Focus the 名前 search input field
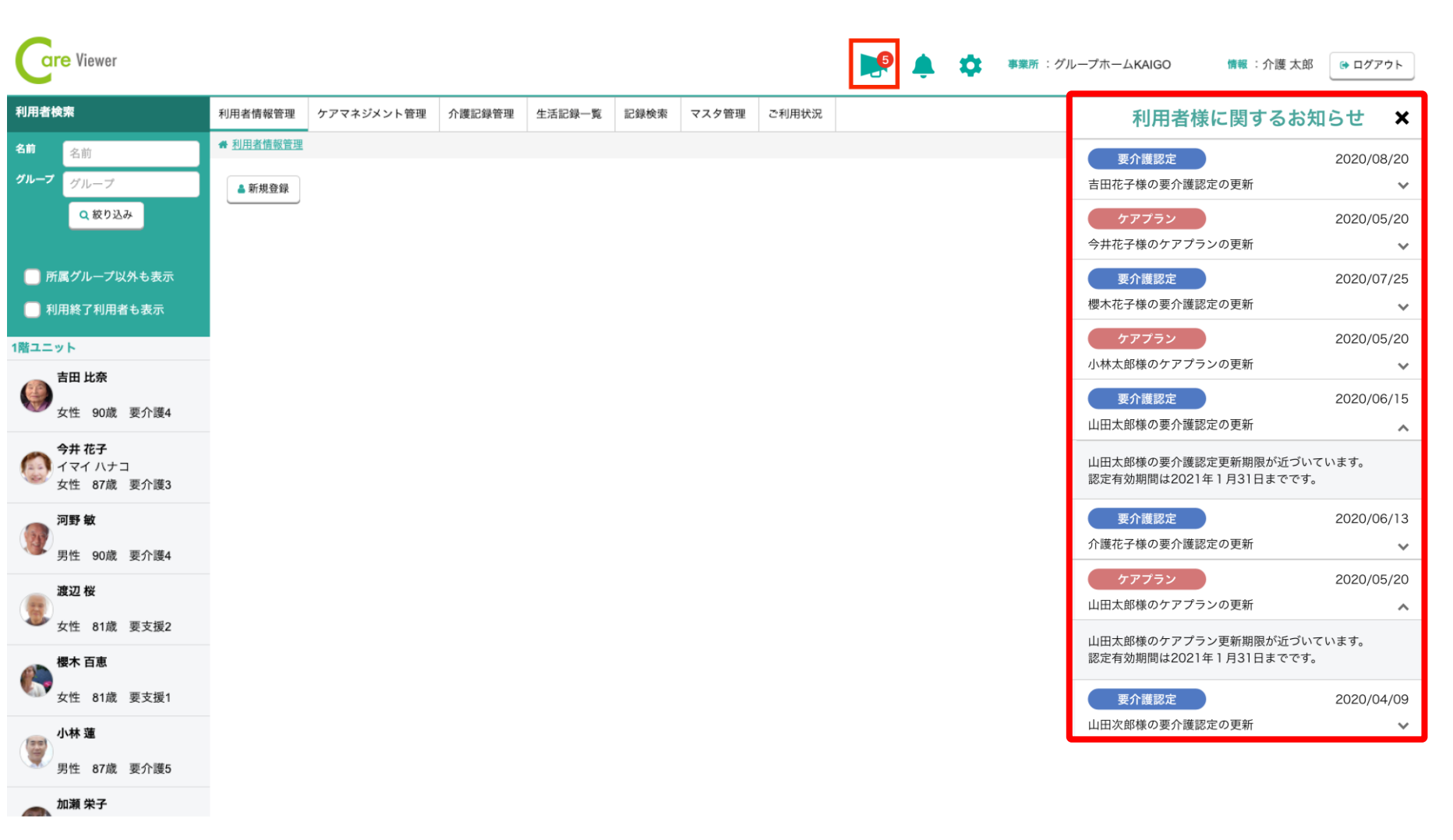 pyautogui.click(x=130, y=154)
